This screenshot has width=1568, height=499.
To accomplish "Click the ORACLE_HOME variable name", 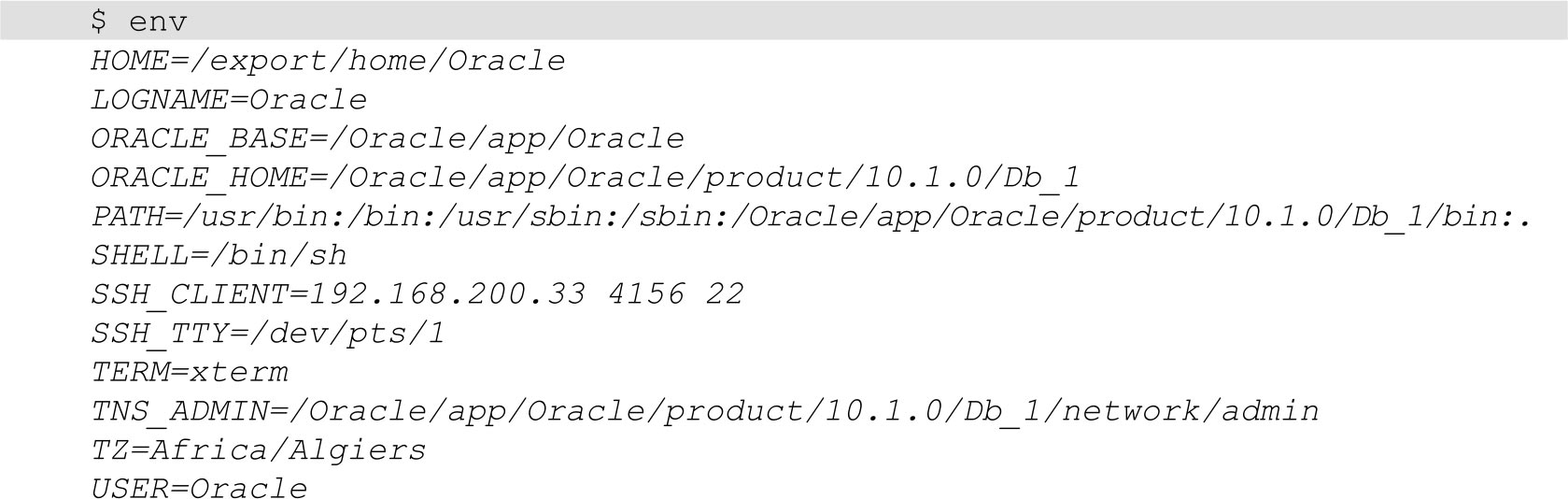I will 199,178.
